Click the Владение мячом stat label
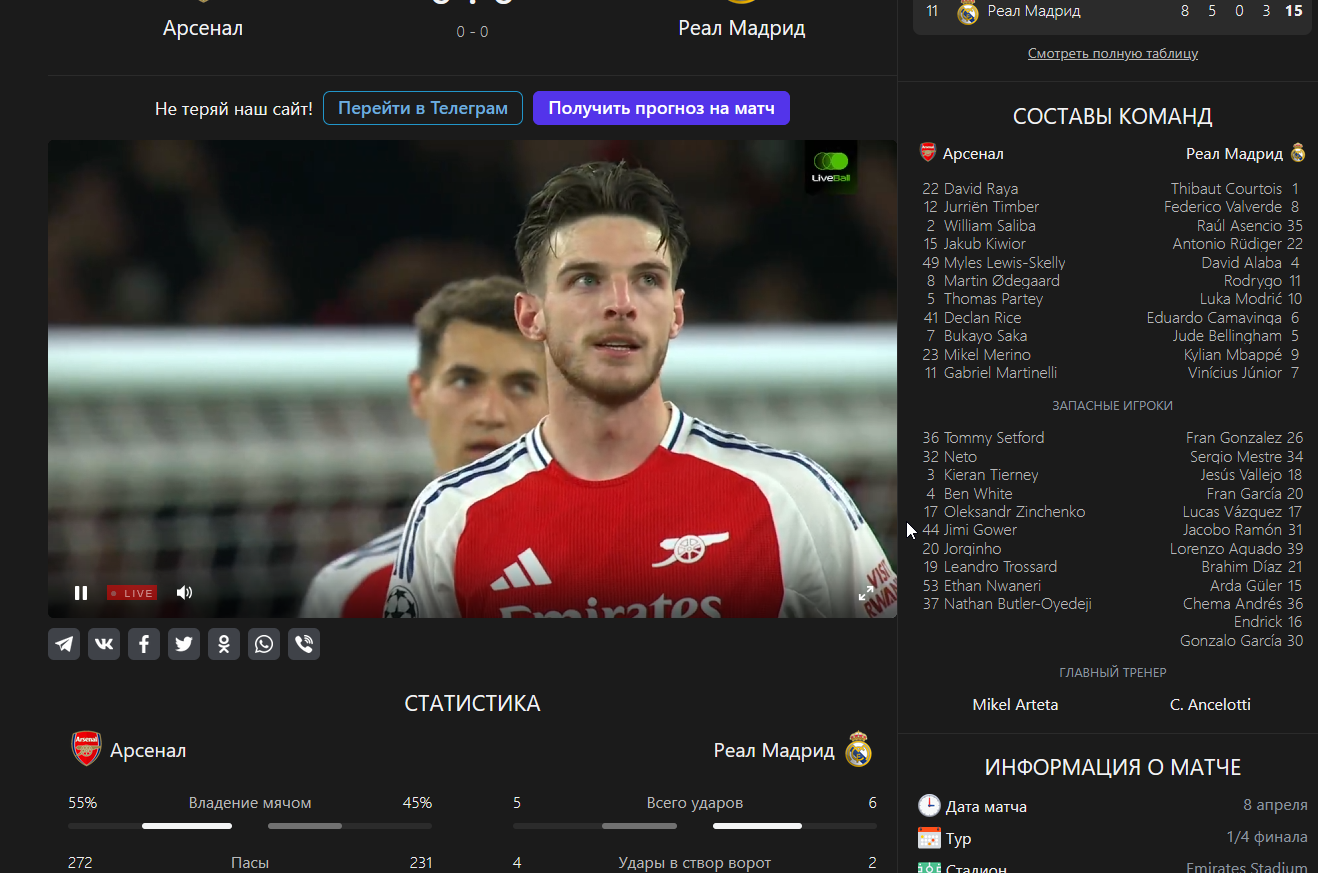 point(250,803)
